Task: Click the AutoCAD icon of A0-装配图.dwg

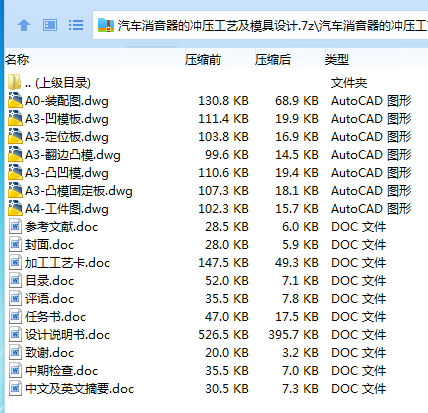Action: (x=15, y=100)
